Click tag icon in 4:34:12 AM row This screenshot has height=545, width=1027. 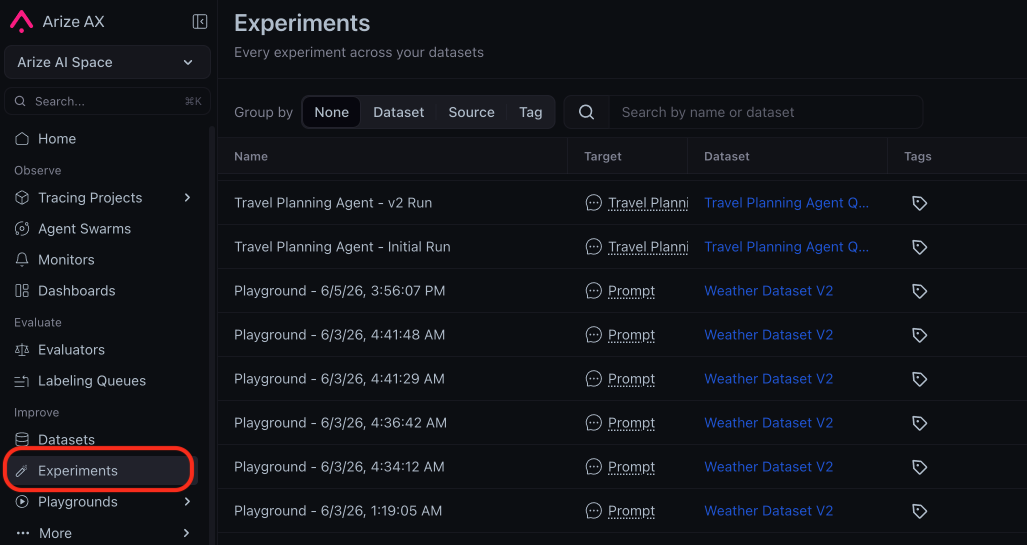coord(920,466)
